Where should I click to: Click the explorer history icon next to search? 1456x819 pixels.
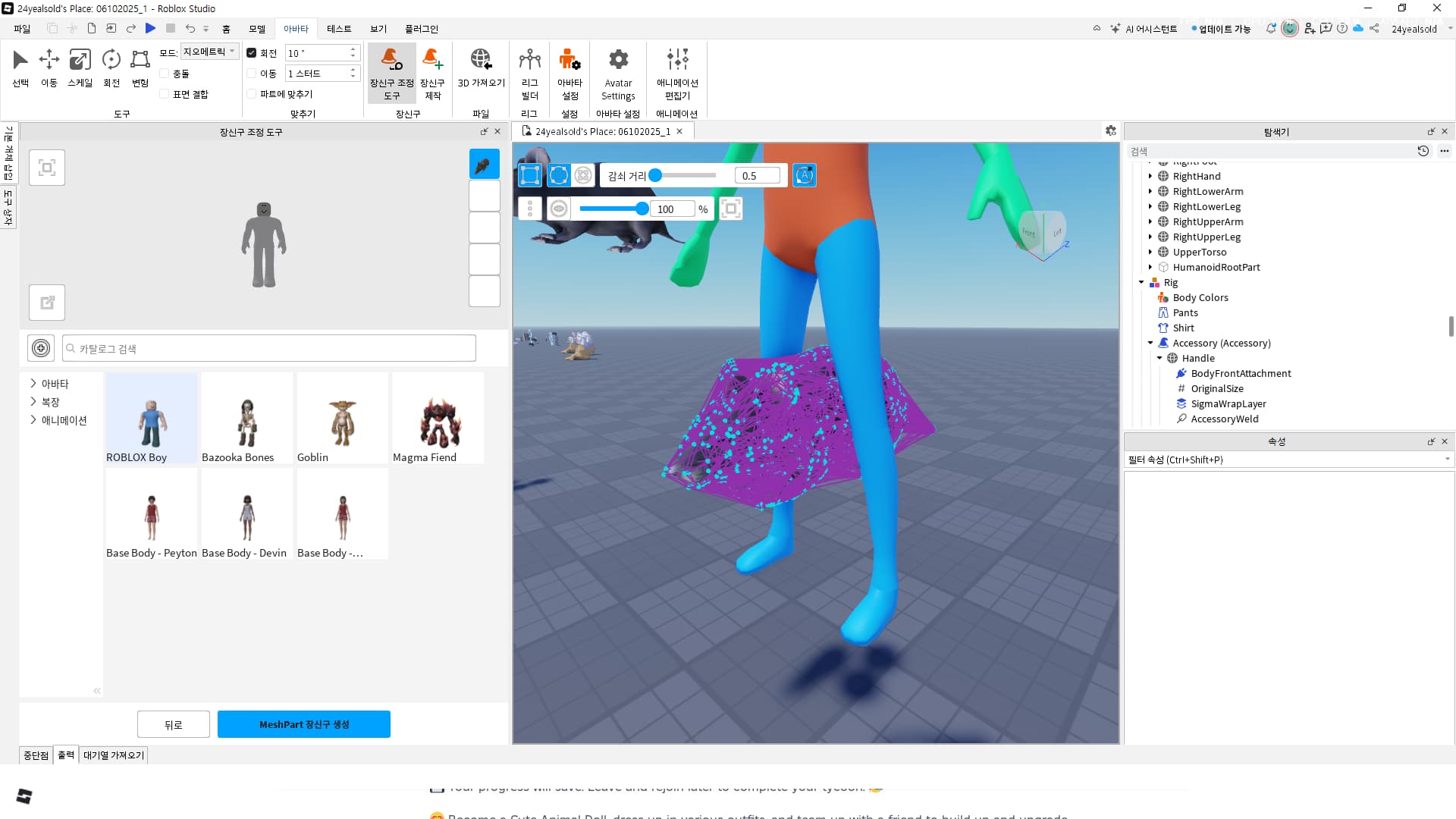pos(1423,151)
